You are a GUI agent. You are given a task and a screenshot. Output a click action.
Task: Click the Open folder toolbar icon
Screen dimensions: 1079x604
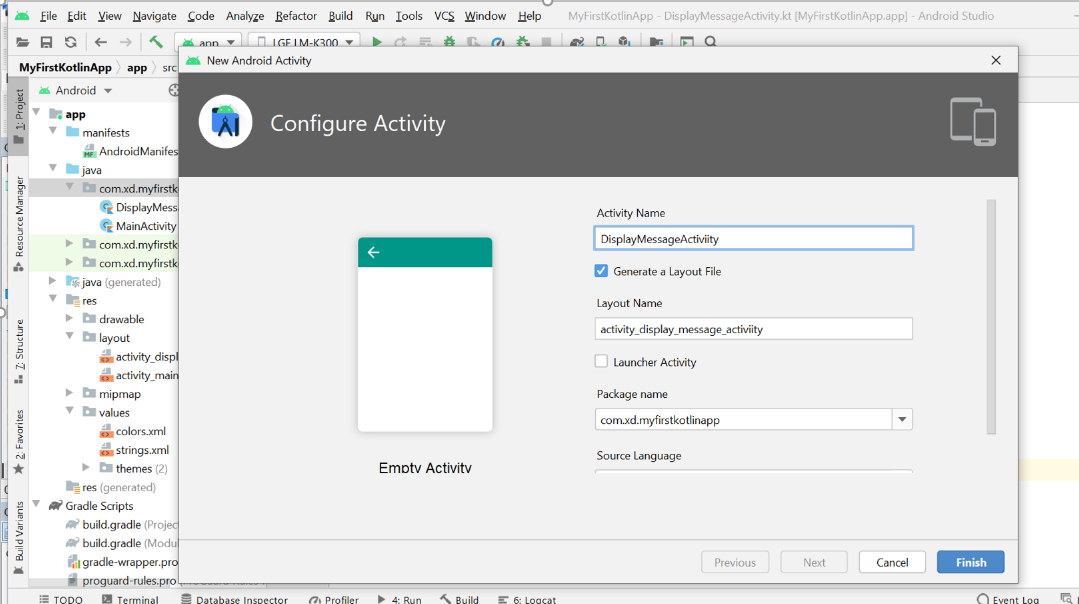point(22,42)
